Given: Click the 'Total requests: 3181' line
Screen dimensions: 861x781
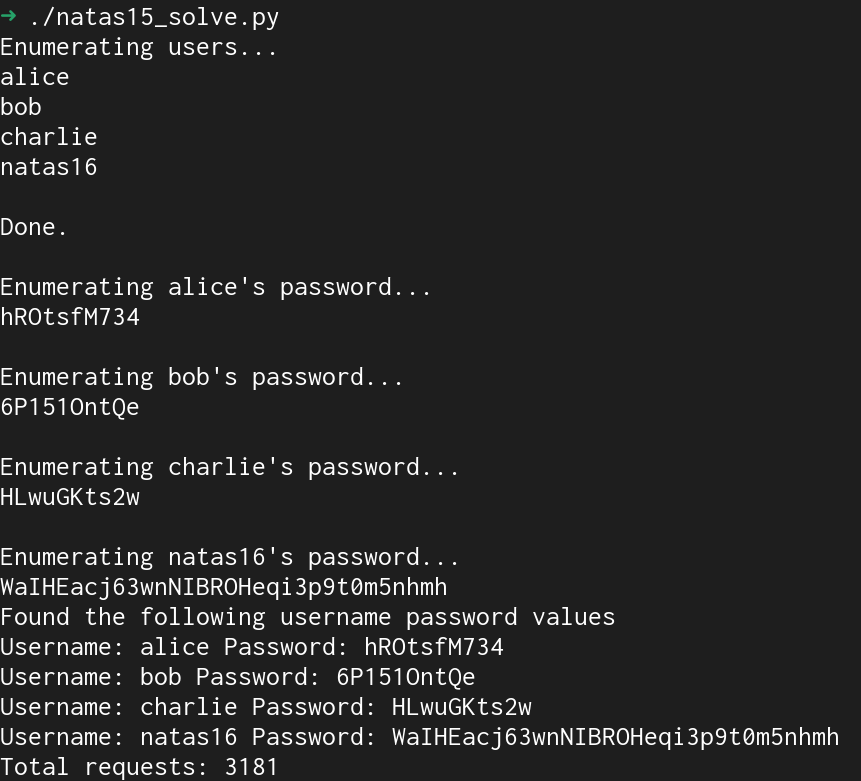Looking at the screenshot, I should (139, 767).
